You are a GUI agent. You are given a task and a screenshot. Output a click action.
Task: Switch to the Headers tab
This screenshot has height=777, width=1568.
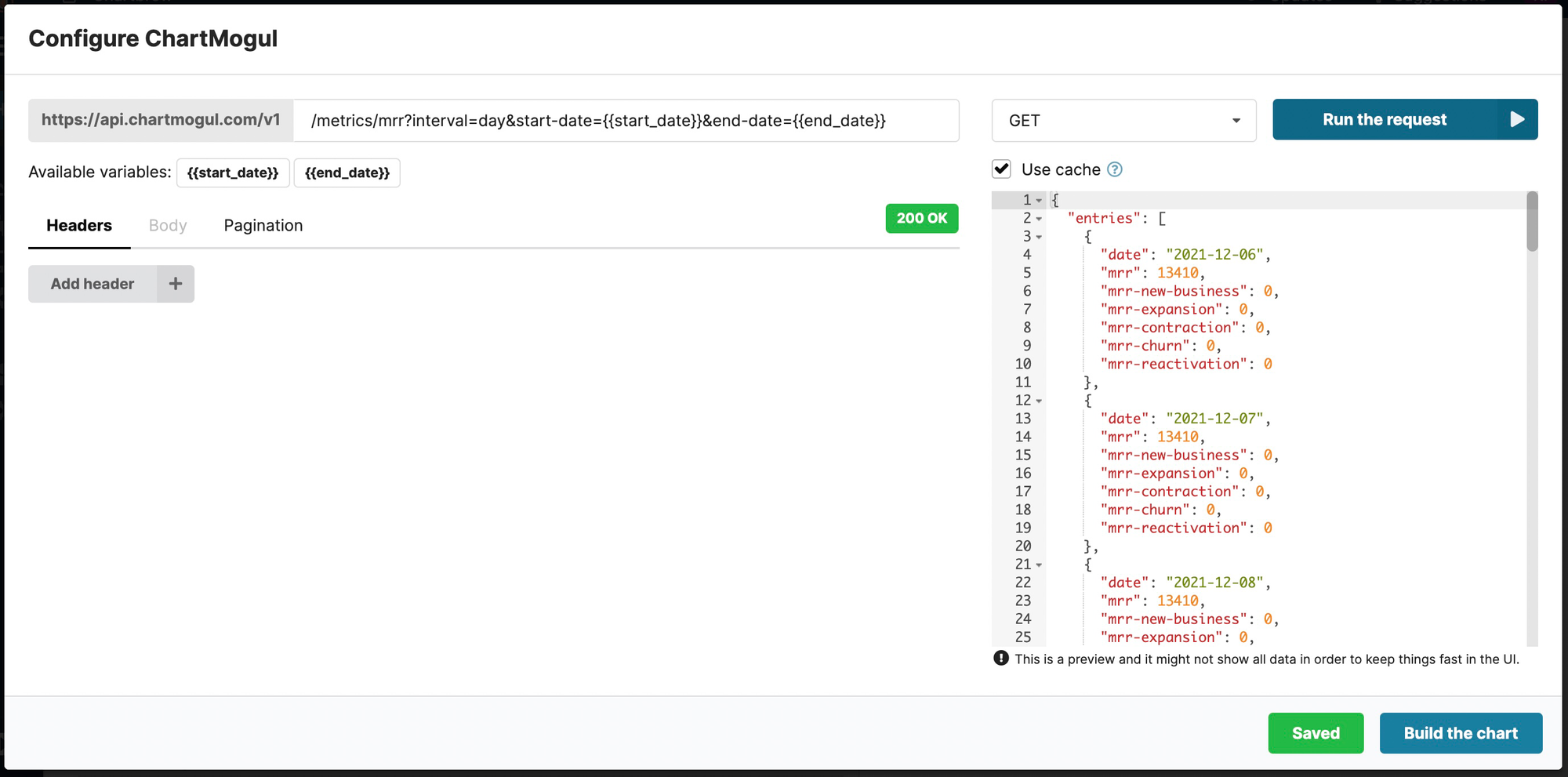(79, 226)
